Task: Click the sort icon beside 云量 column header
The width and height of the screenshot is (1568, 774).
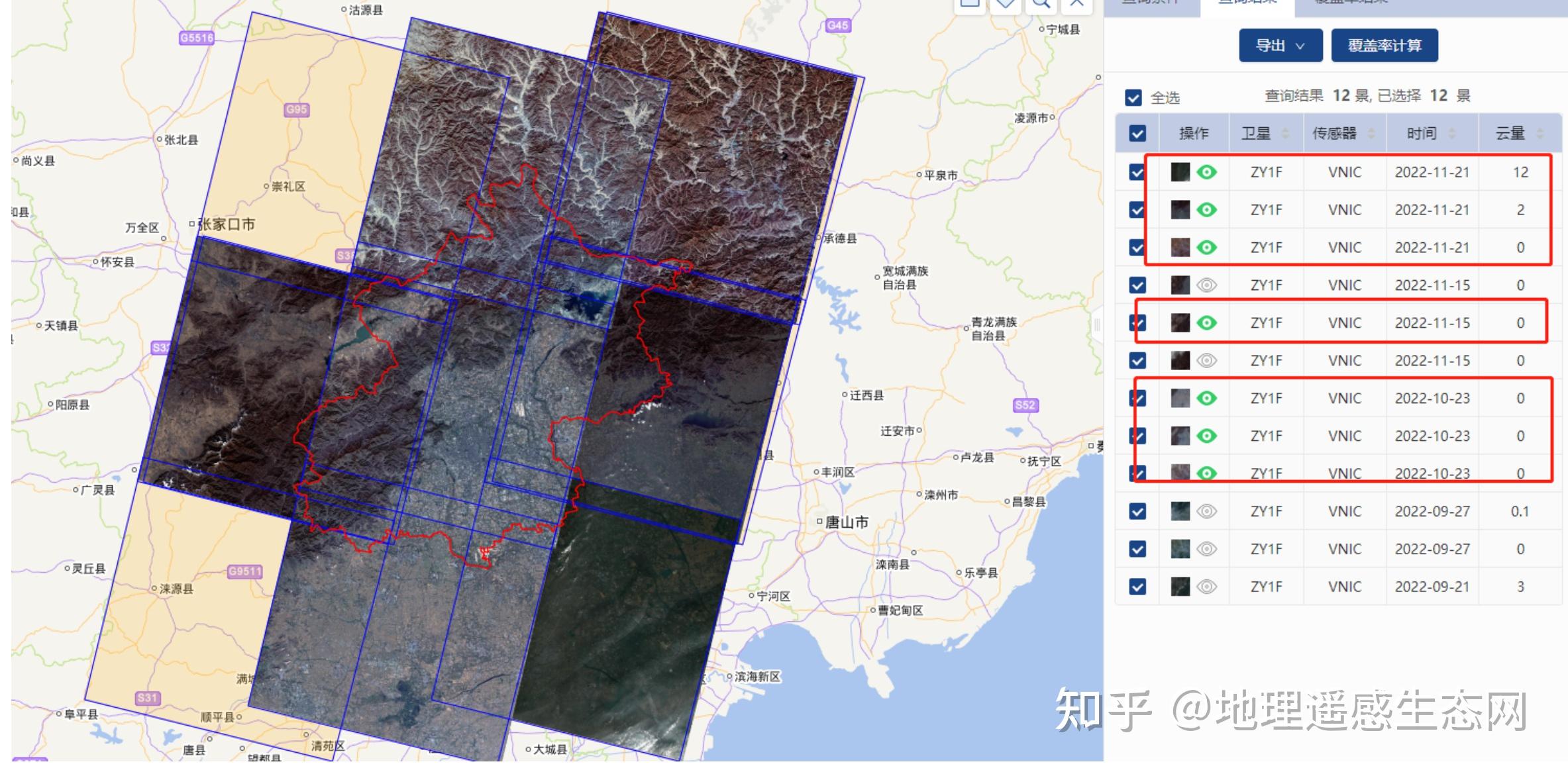Action: coord(1538,133)
